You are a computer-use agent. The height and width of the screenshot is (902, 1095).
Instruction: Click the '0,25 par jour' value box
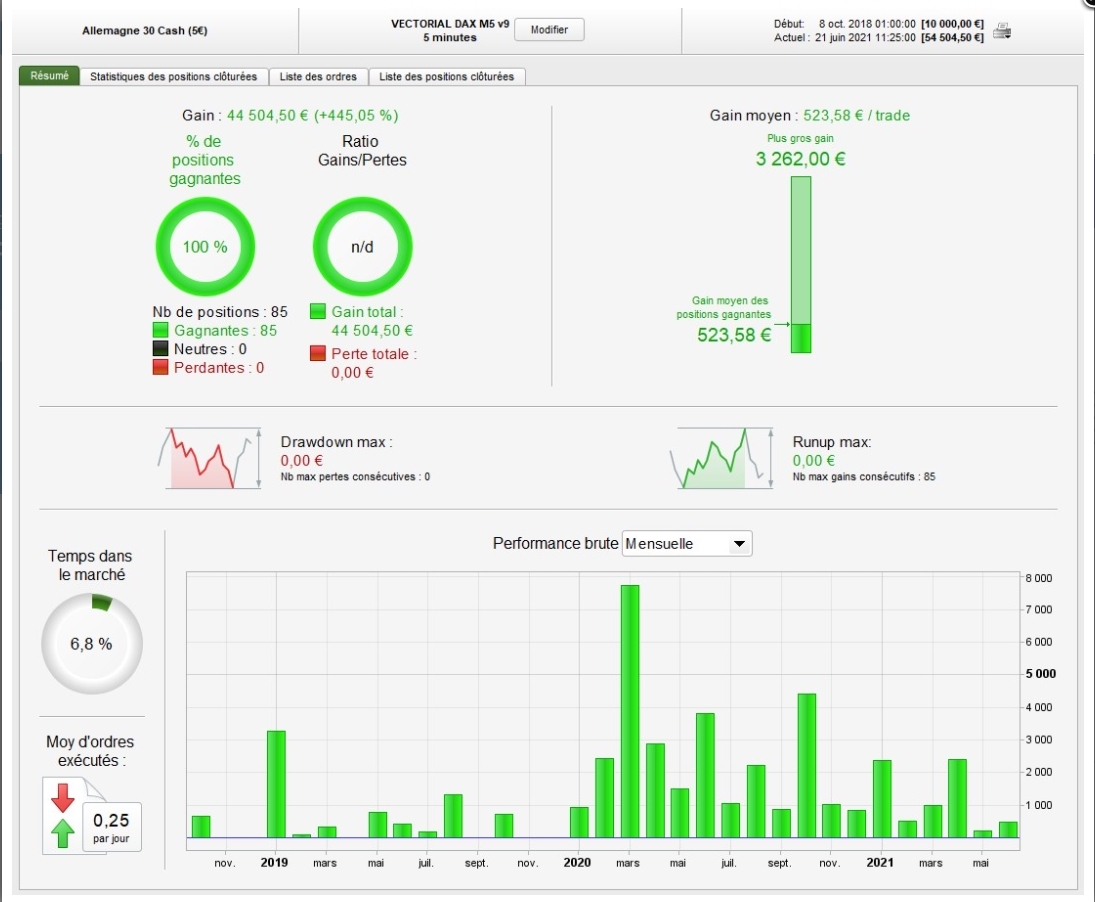[x=112, y=827]
